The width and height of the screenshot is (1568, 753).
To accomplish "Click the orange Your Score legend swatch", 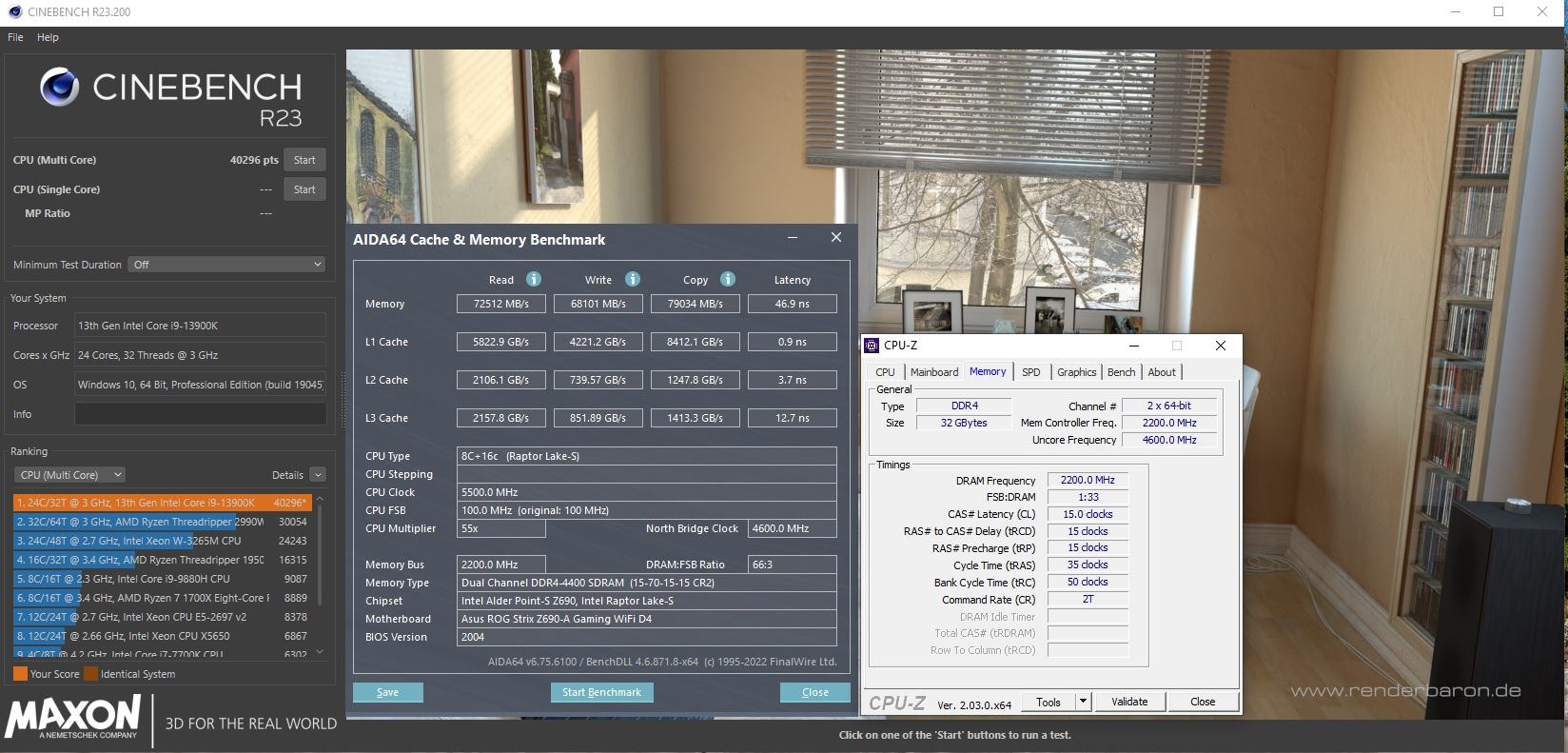I will coord(20,674).
